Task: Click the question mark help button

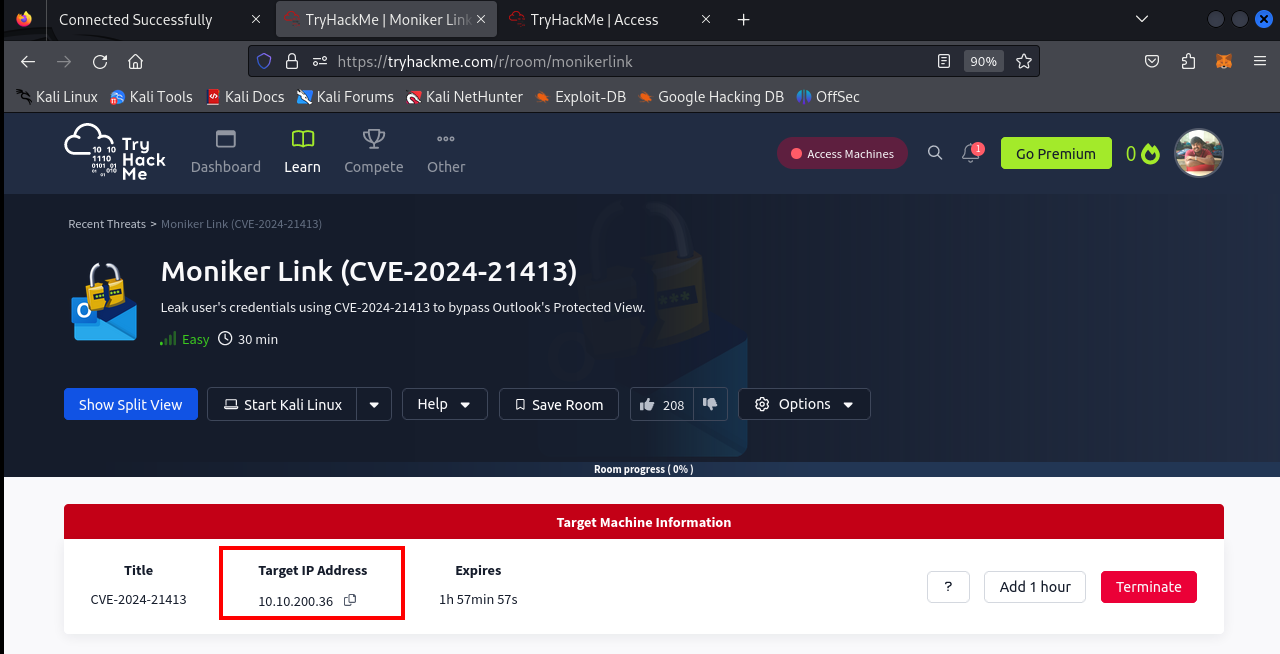Action: [948, 587]
